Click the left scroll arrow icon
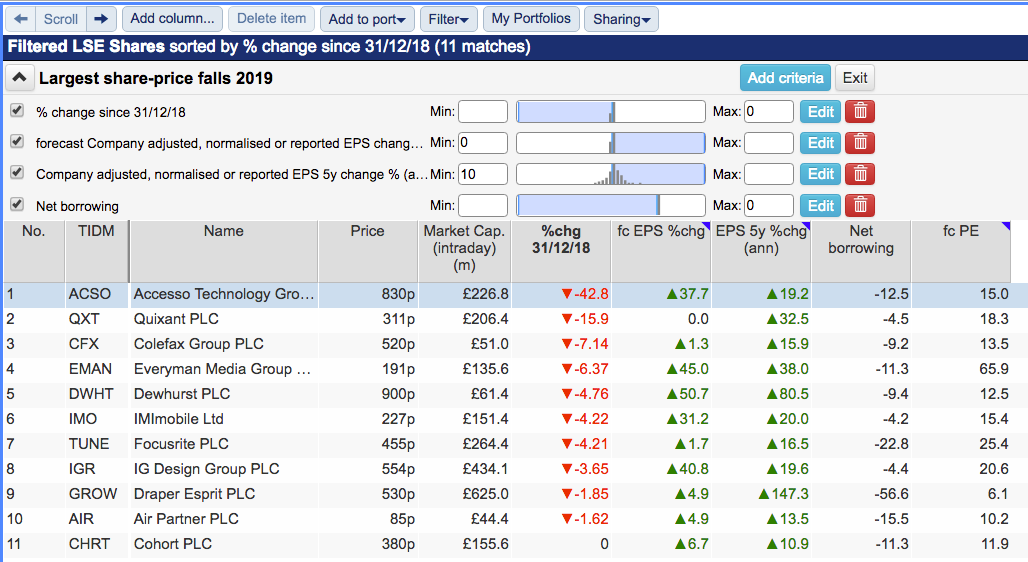 21,19
